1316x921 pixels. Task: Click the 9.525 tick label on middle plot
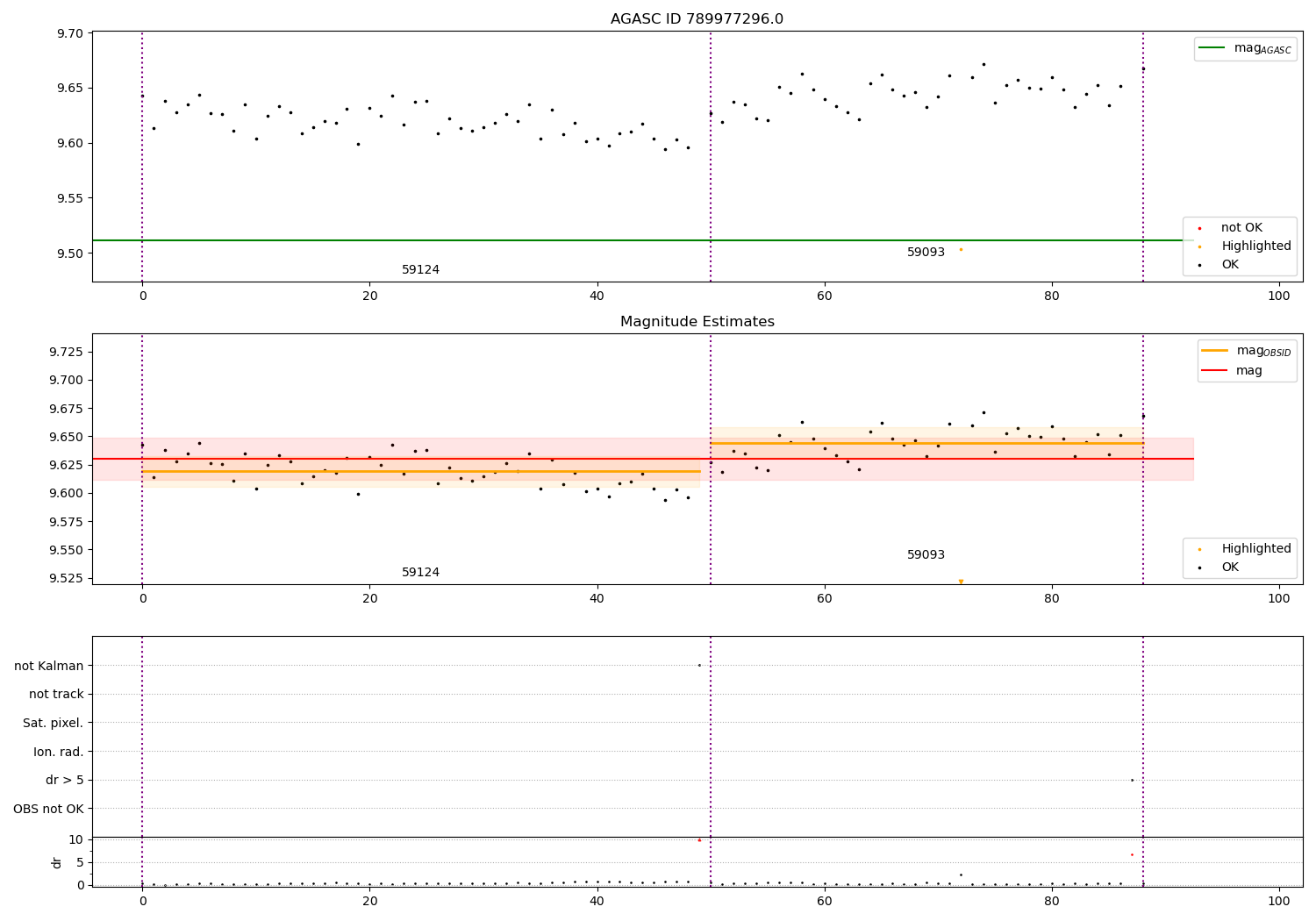point(67,578)
